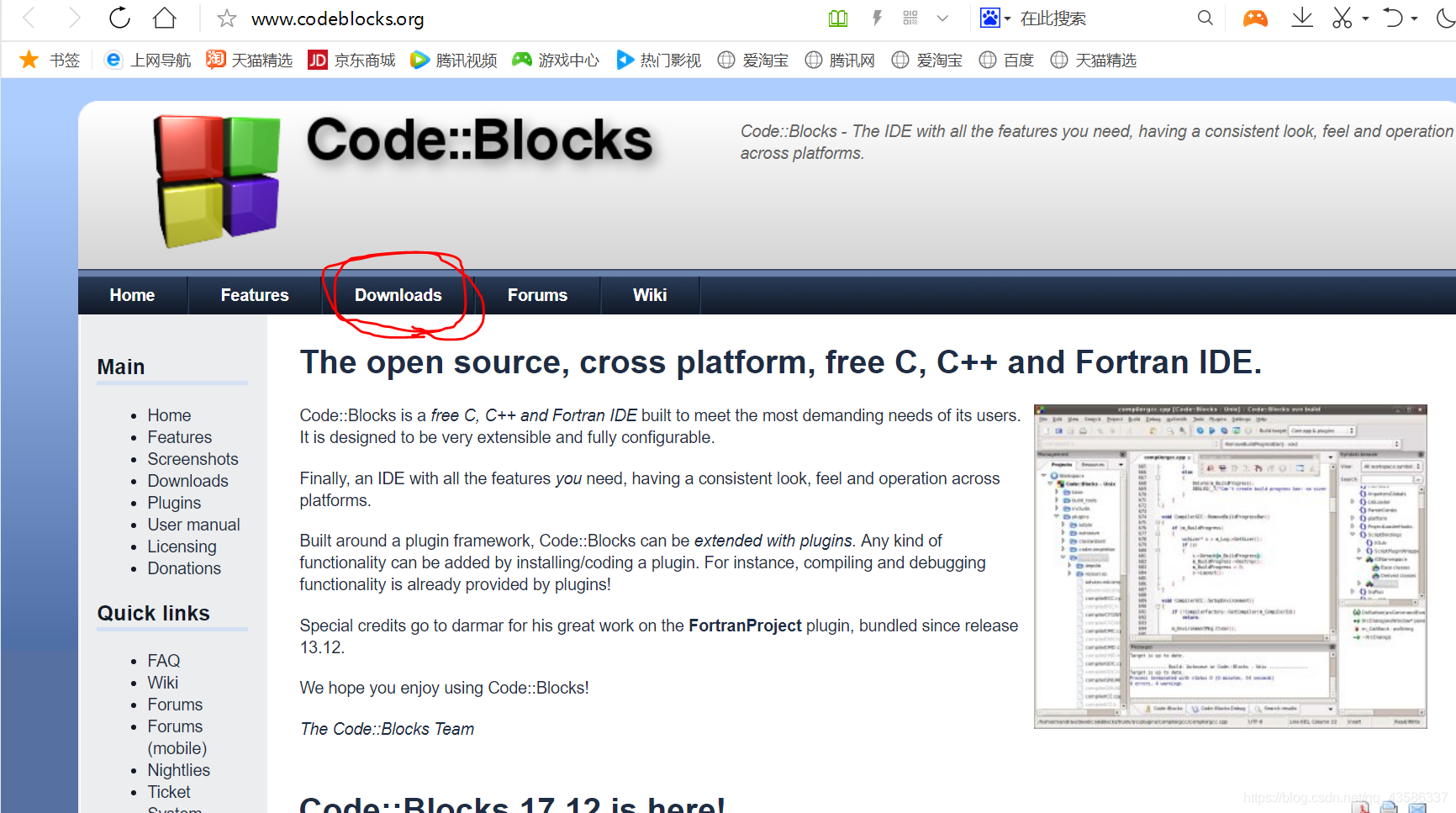Open Donations sidebar link
The image size is (1456, 813).
pos(184,568)
